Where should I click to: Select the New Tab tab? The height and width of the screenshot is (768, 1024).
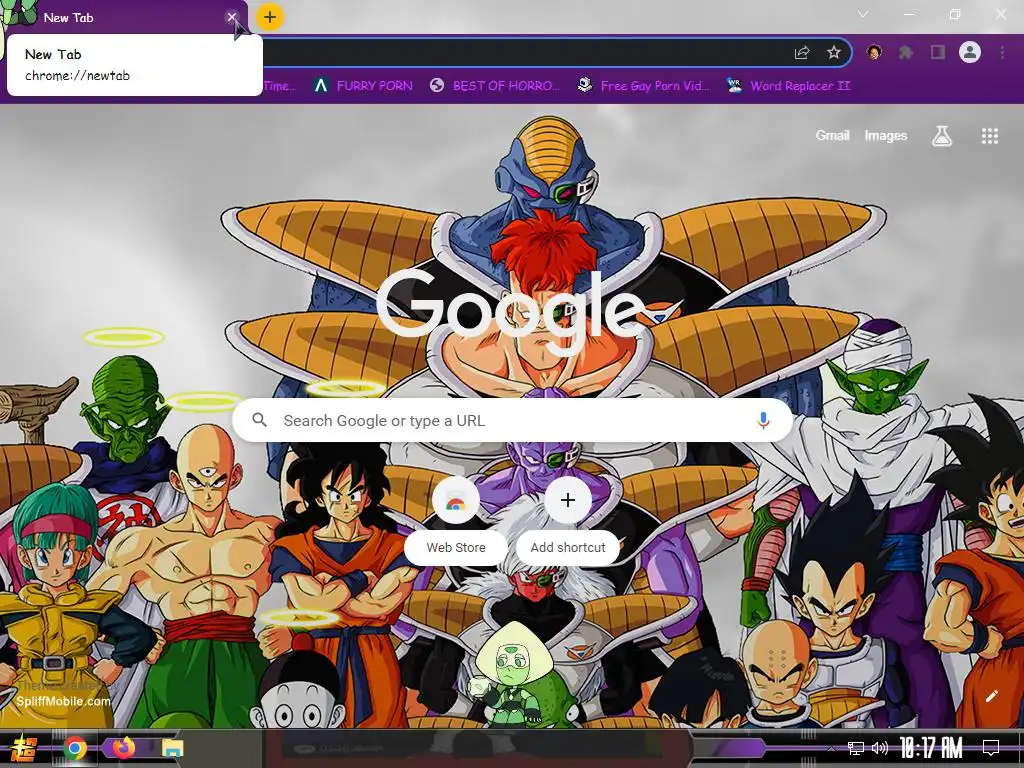124,18
